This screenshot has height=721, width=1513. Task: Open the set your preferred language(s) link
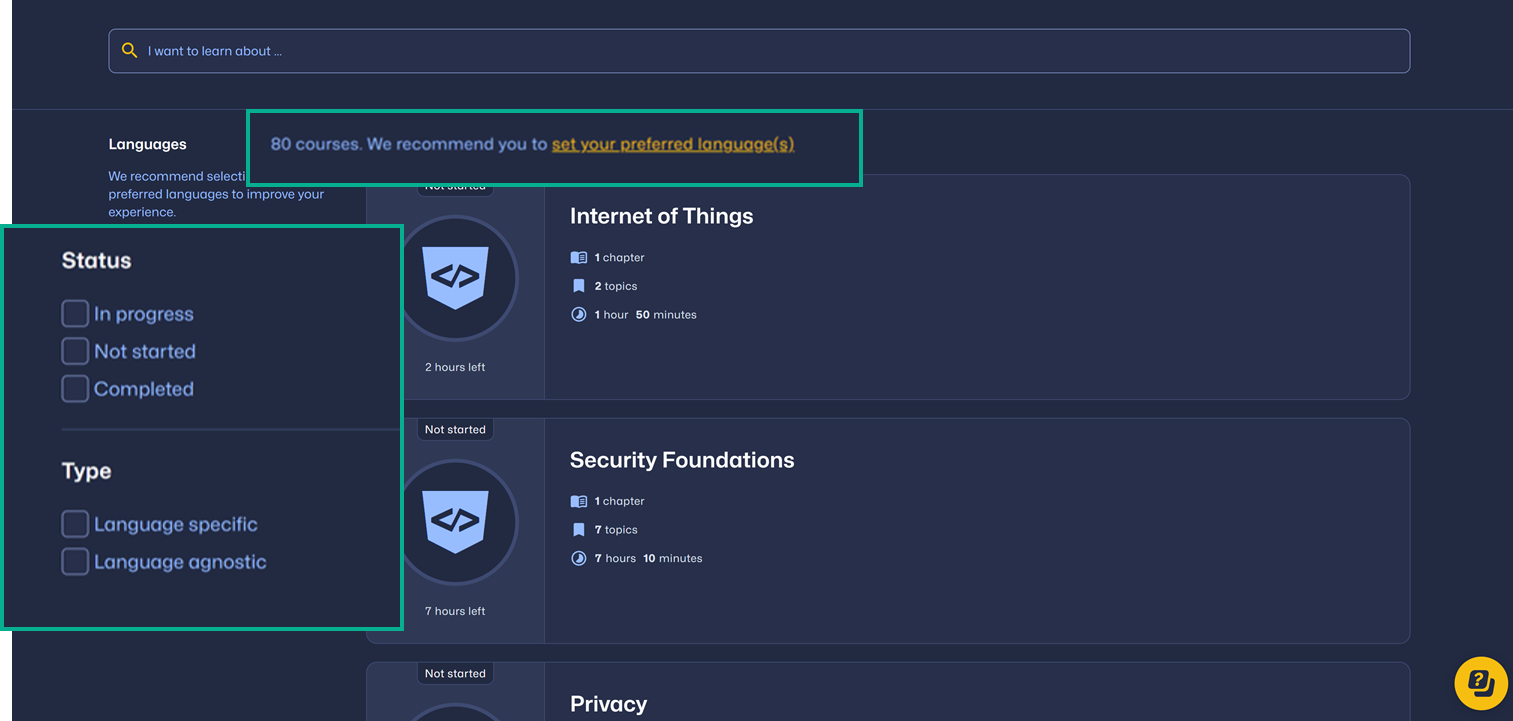672,145
